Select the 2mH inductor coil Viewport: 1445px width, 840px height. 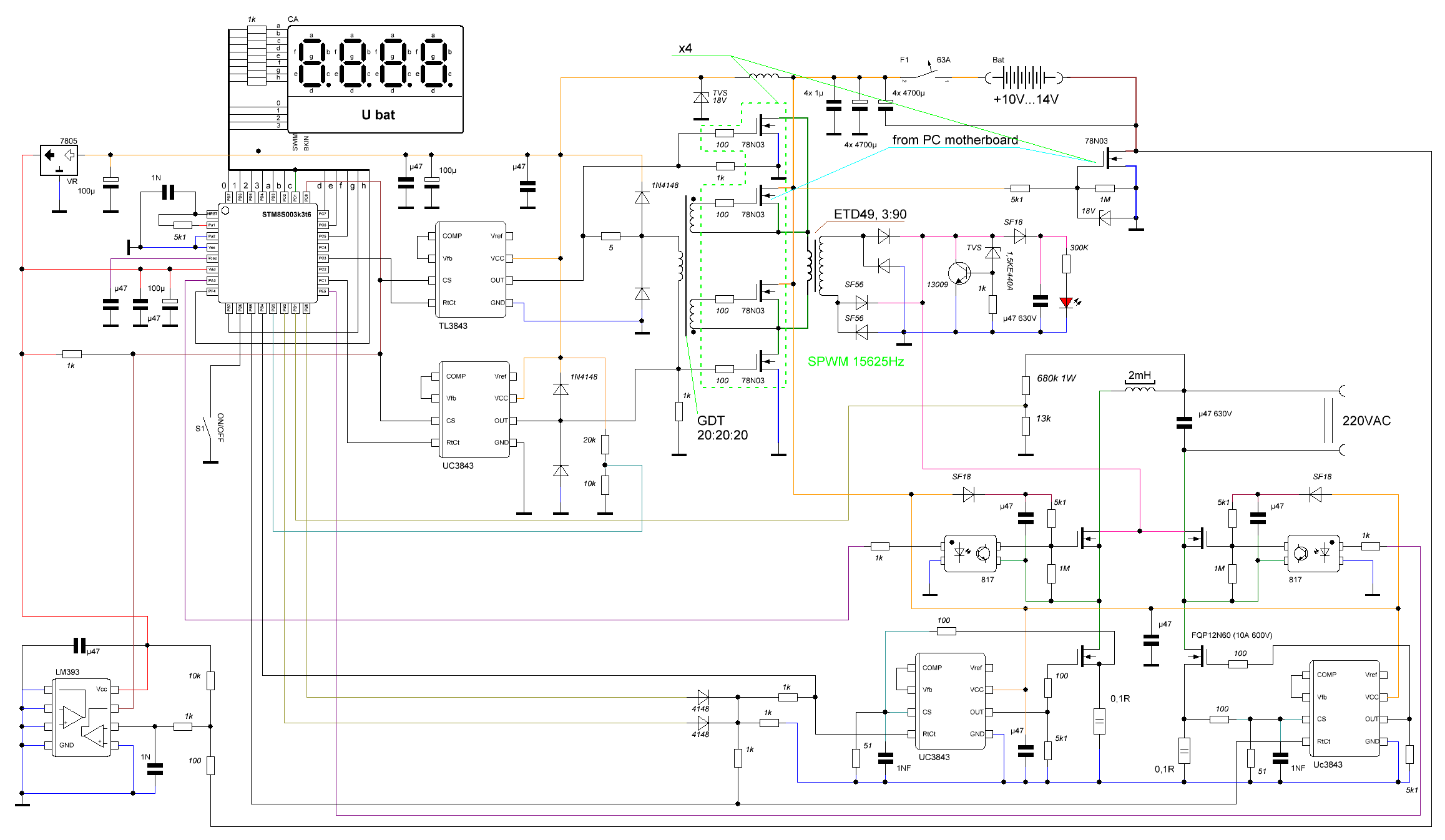[1140, 389]
